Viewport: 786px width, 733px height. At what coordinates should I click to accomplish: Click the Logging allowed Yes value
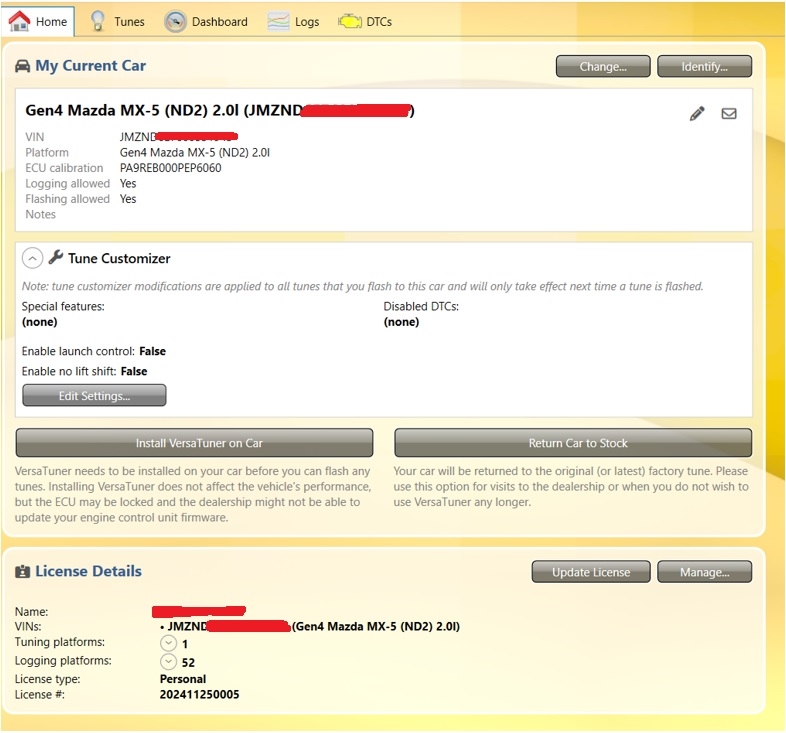pyautogui.click(x=128, y=184)
